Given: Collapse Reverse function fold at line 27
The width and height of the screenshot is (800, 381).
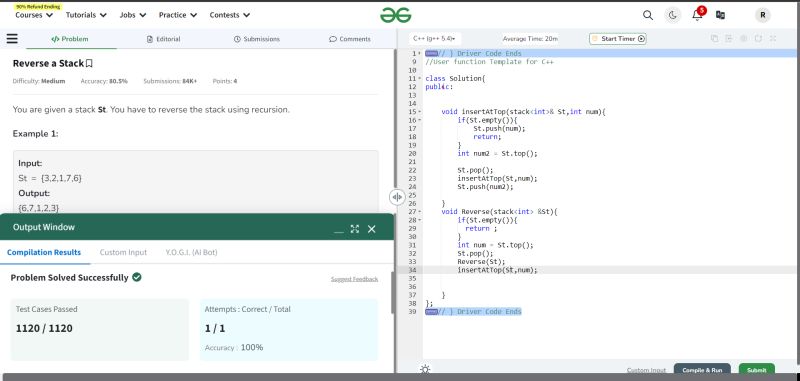Looking at the screenshot, I should pyautogui.click(x=419, y=212).
